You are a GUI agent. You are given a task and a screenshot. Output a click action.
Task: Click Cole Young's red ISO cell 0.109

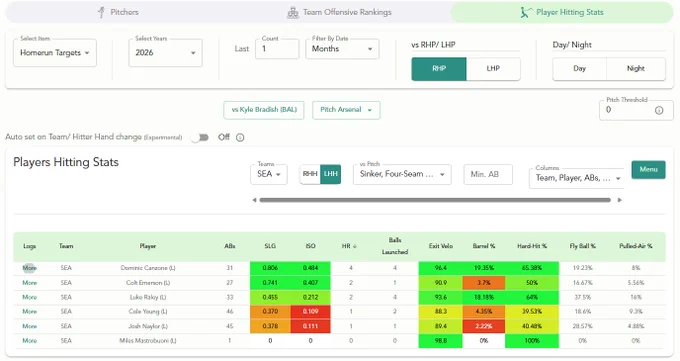(311, 312)
